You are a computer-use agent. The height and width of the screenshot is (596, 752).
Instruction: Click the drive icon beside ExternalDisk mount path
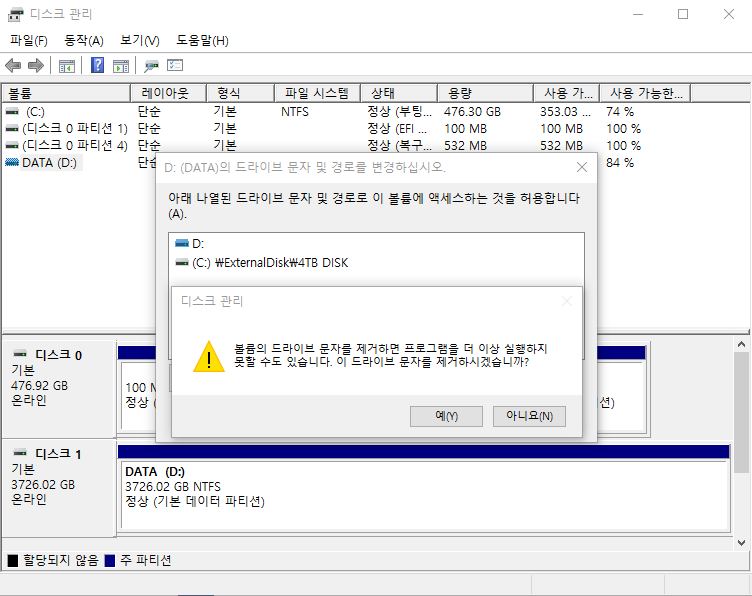[182, 263]
